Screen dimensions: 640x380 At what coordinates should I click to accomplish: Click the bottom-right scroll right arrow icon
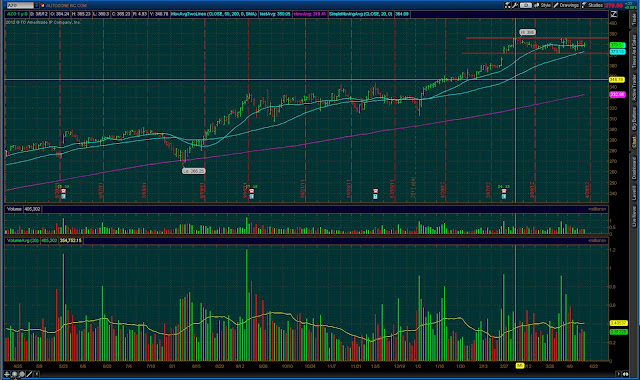point(619,374)
